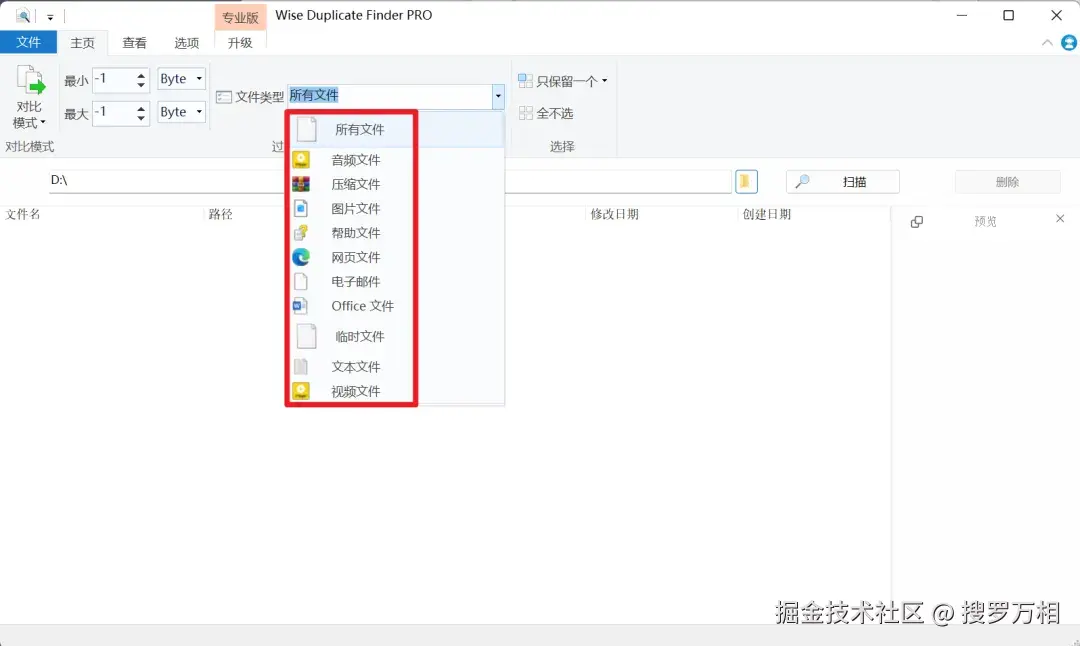Click the 专业版 contextual tab header
This screenshot has width=1080, height=646.
[x=240, y=17]
